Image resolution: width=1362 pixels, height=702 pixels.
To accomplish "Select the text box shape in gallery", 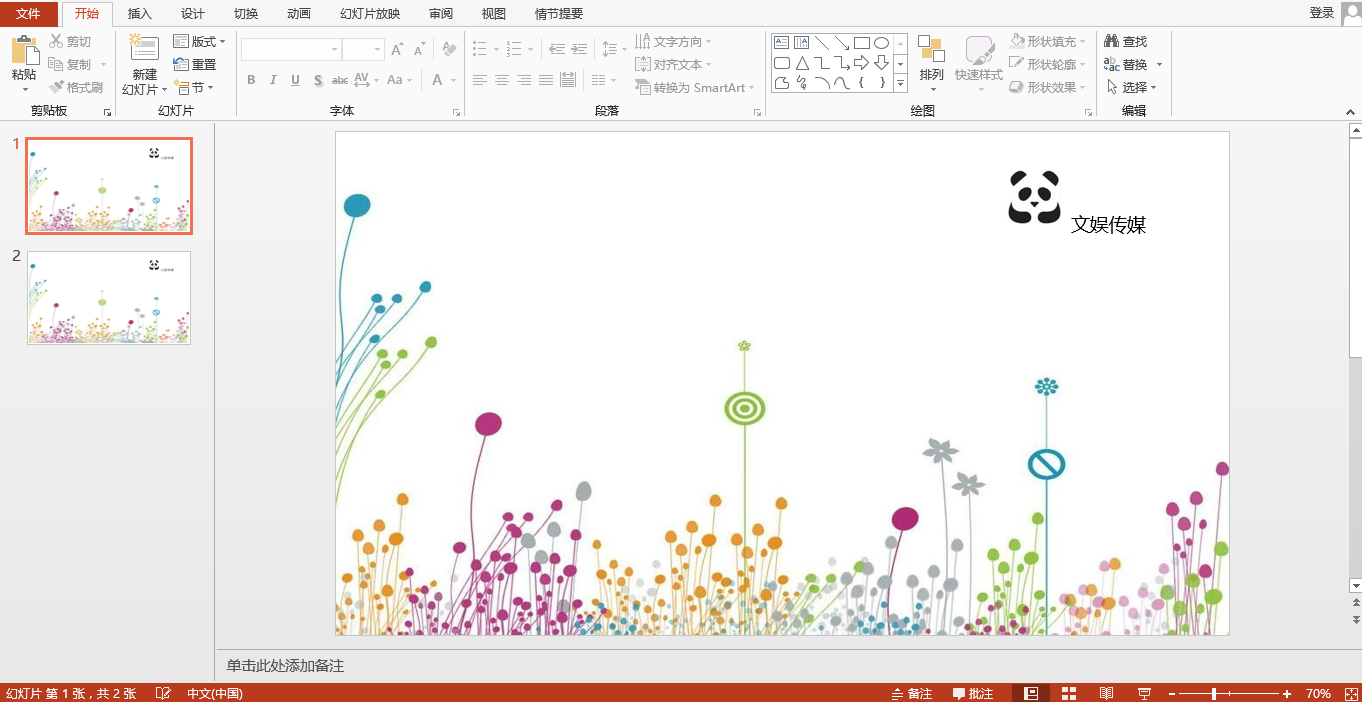I will click(781, 43).
